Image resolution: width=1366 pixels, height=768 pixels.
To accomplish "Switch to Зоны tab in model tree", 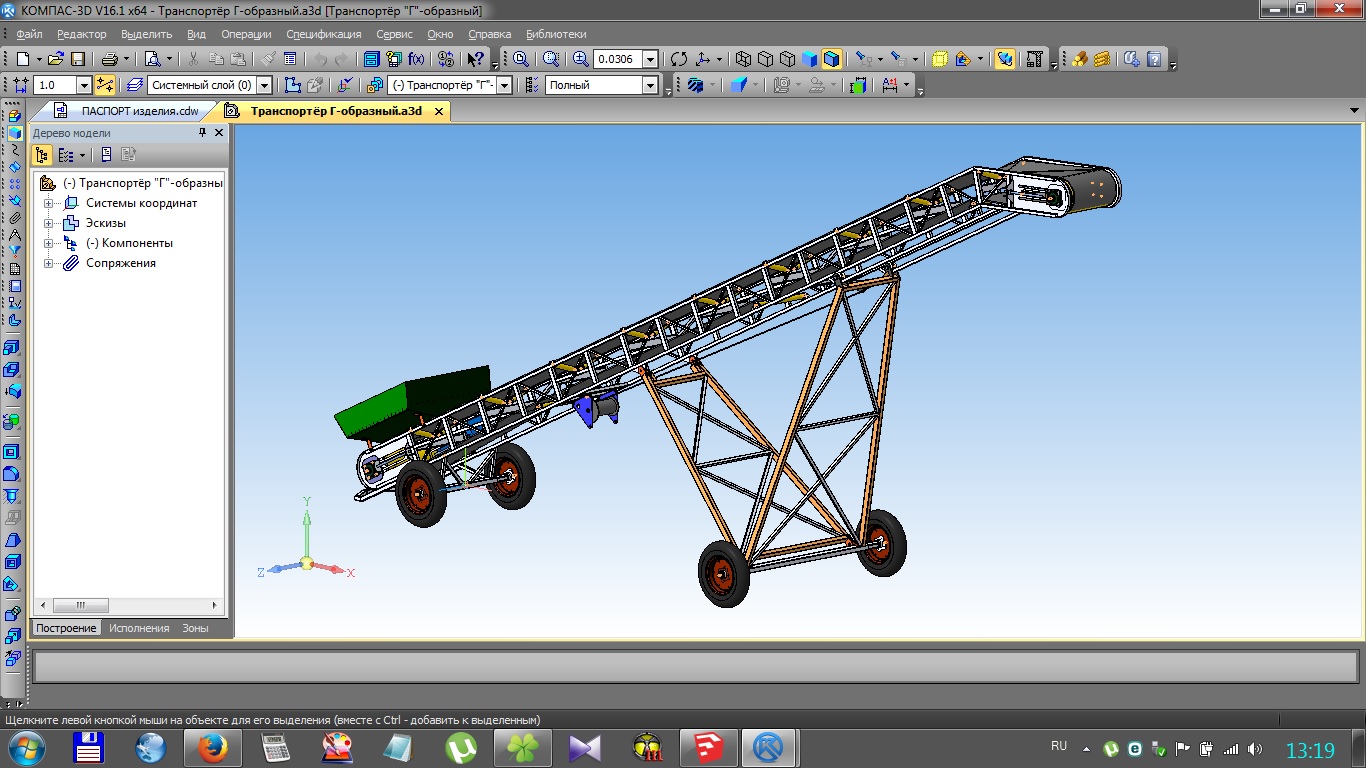I will [x=195, y=628].
